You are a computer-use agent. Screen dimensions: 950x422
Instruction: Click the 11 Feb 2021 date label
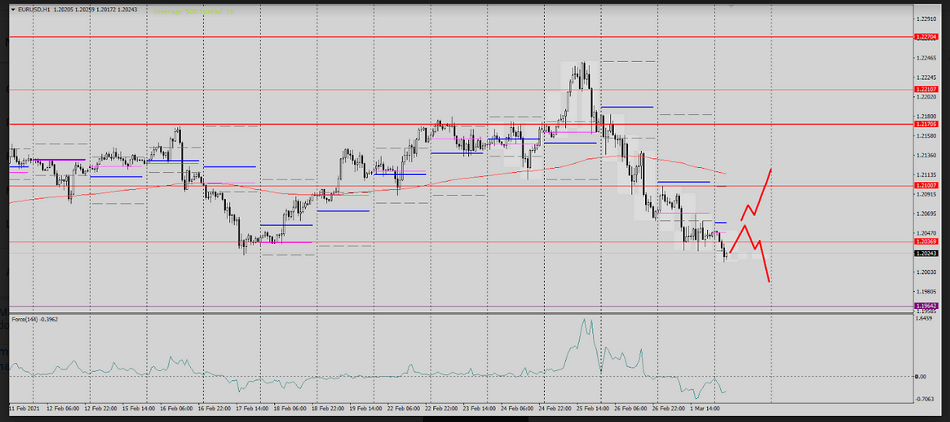coord(24,408)
